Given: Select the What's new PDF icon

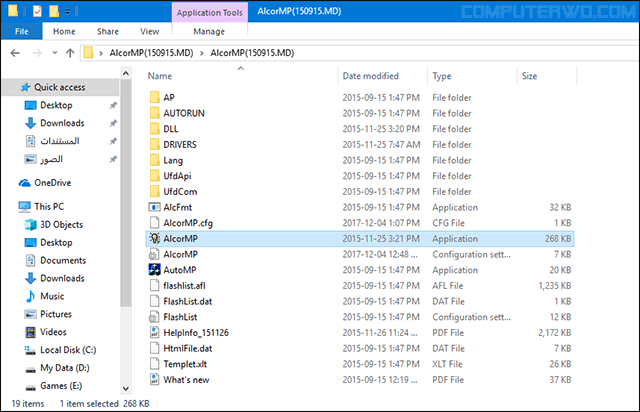Looking at the screenshot, I should (x=154, y=379).
